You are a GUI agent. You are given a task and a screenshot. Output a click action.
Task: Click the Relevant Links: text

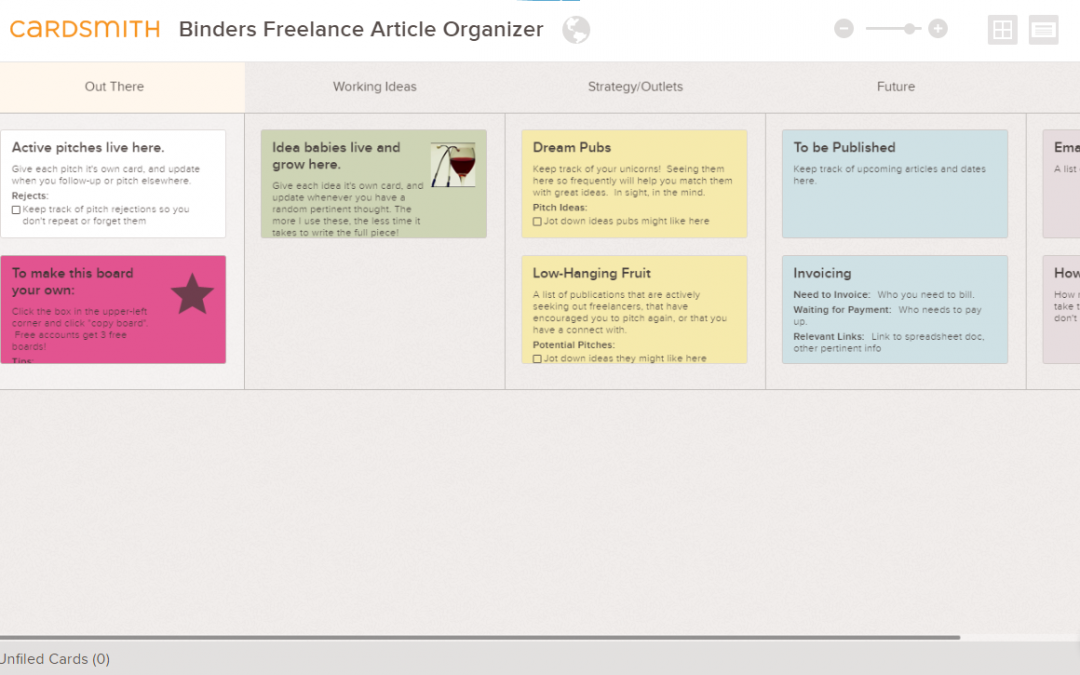(x=828, y=337)
